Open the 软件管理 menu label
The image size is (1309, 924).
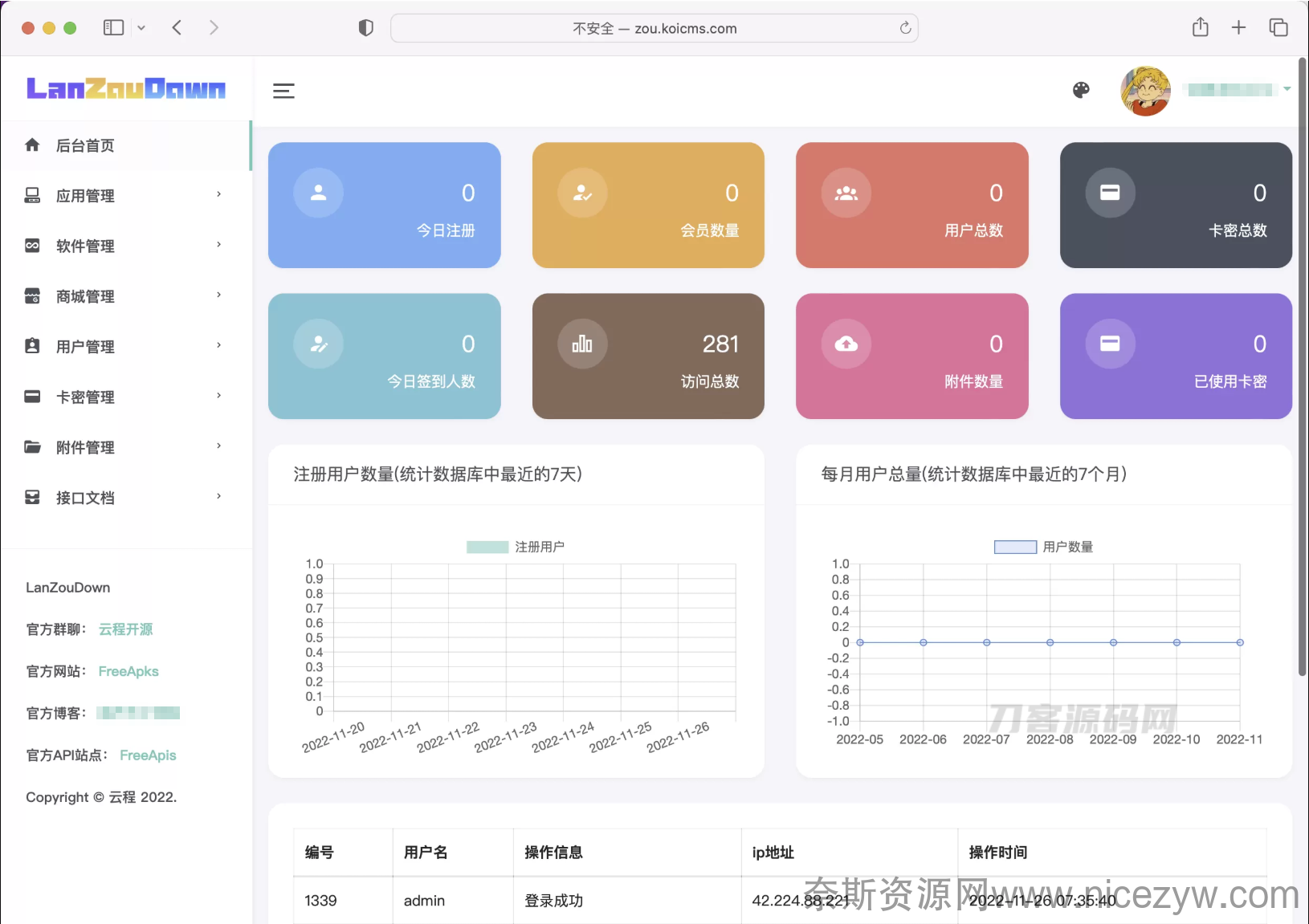click(x=85, y=246)
